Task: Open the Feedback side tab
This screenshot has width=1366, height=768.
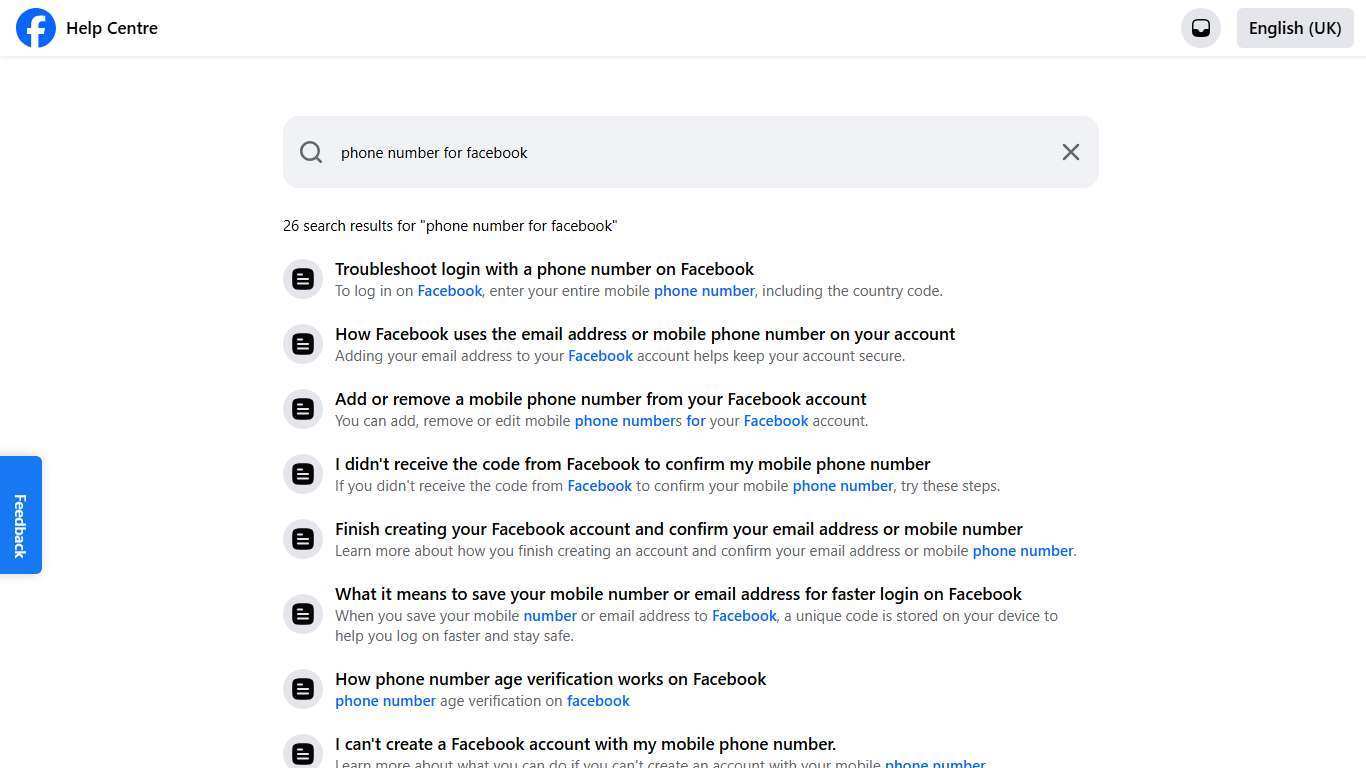Action: [x=20, y=514]
